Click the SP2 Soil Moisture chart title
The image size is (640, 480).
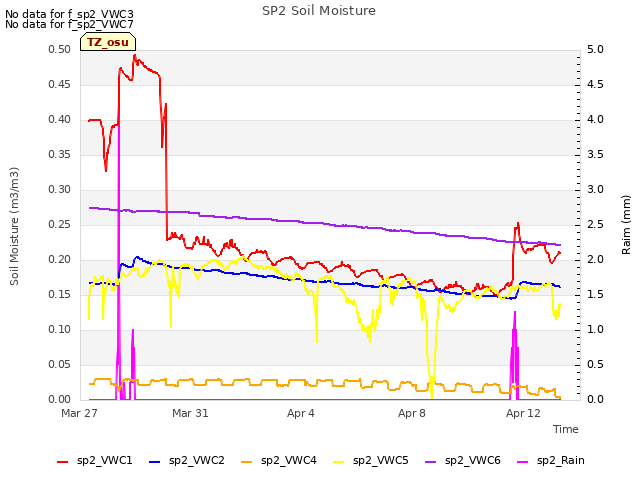[x=319, y=11]
